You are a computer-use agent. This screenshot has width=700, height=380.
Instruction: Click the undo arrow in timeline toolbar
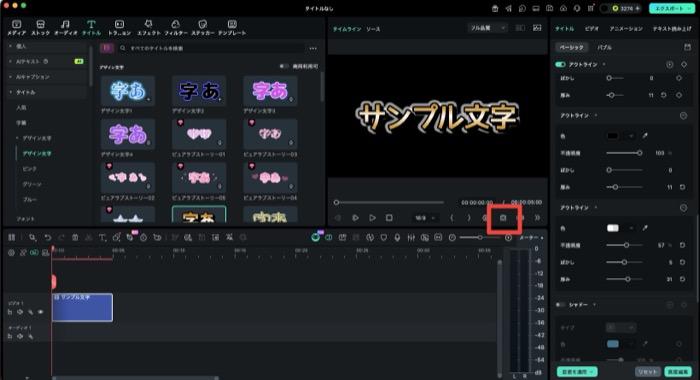[47, 238]
